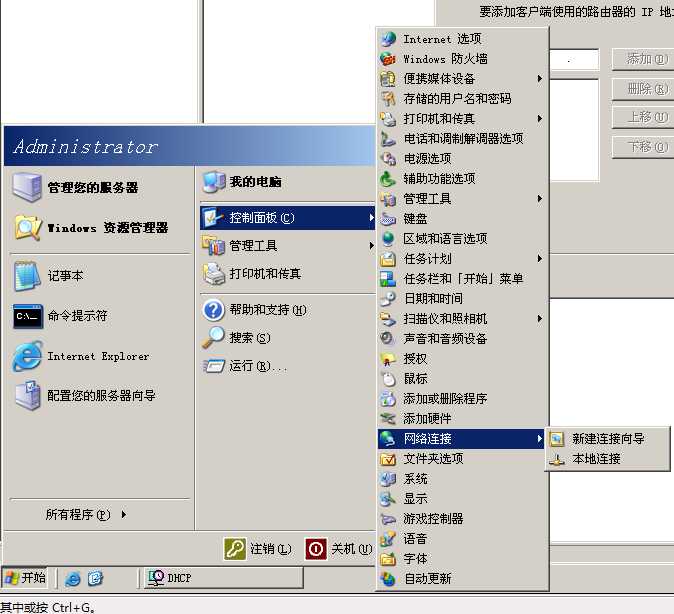Expand the 便携媒体设备 submenu arrow
The image size is (674, 614).
(x=539, y=79)
